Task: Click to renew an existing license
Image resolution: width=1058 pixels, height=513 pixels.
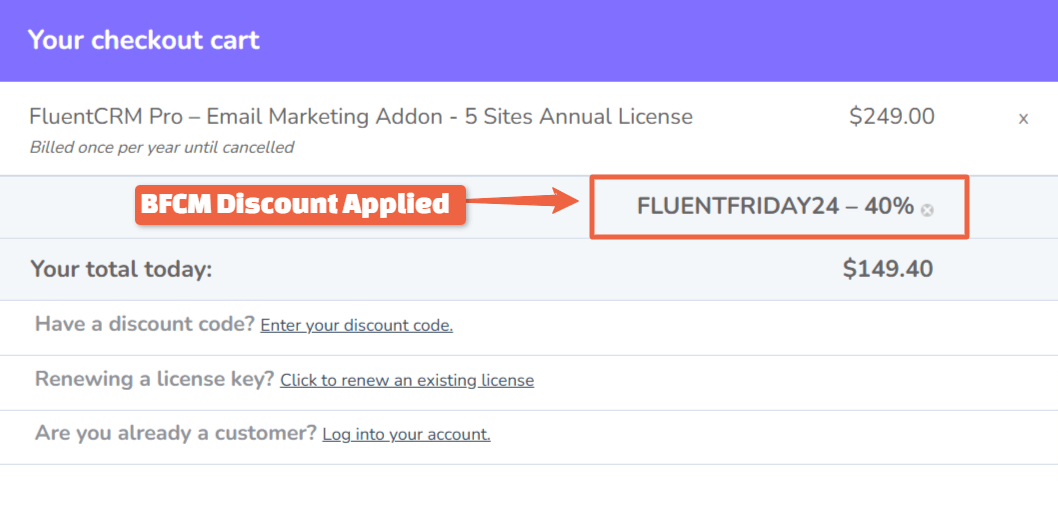Action: click(x=407, y=380)
